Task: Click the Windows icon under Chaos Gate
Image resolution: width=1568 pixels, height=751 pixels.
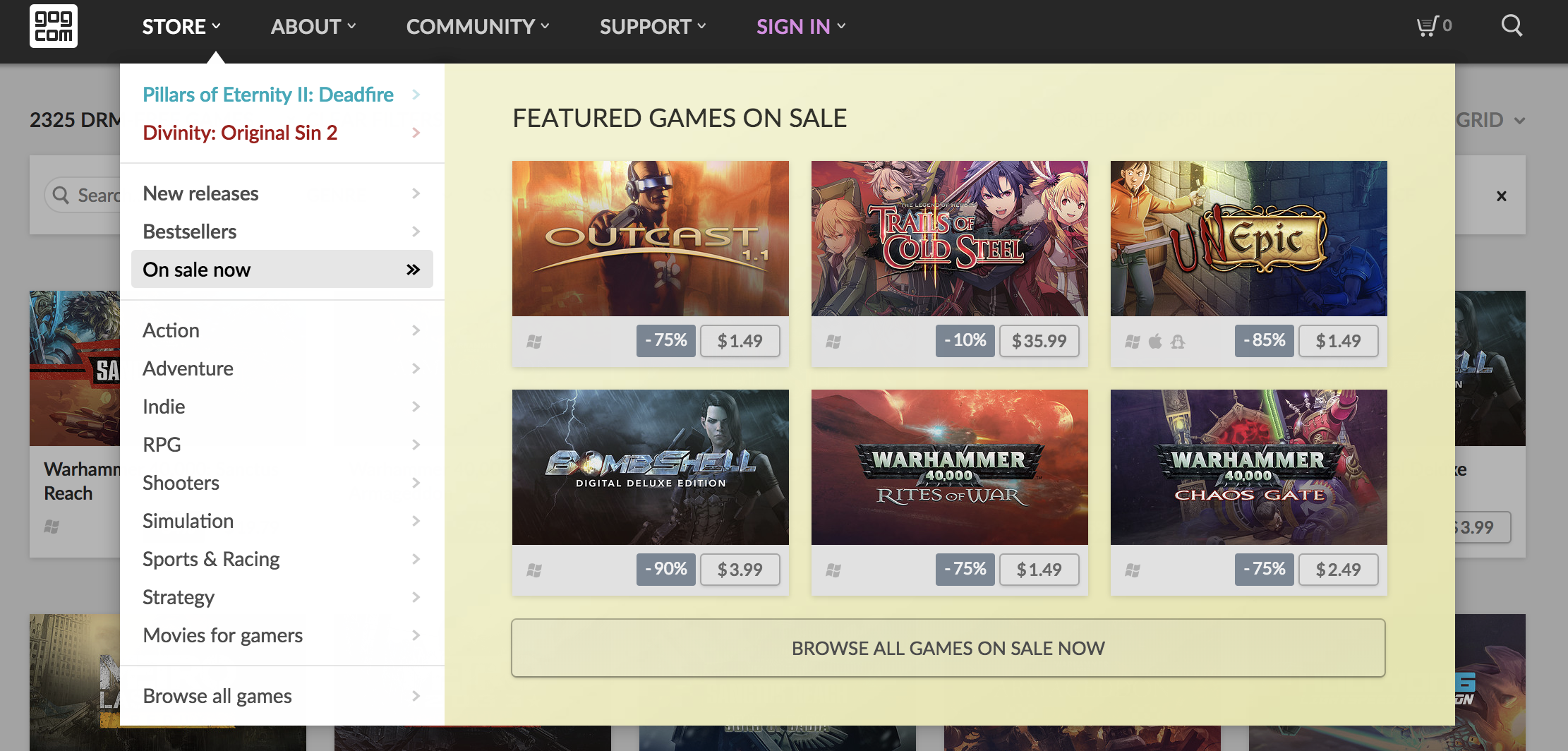Action: point(1133,570)
